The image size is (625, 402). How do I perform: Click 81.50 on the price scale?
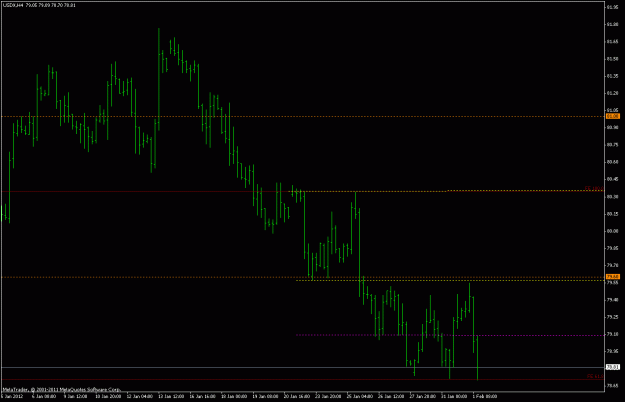point(613,59)
